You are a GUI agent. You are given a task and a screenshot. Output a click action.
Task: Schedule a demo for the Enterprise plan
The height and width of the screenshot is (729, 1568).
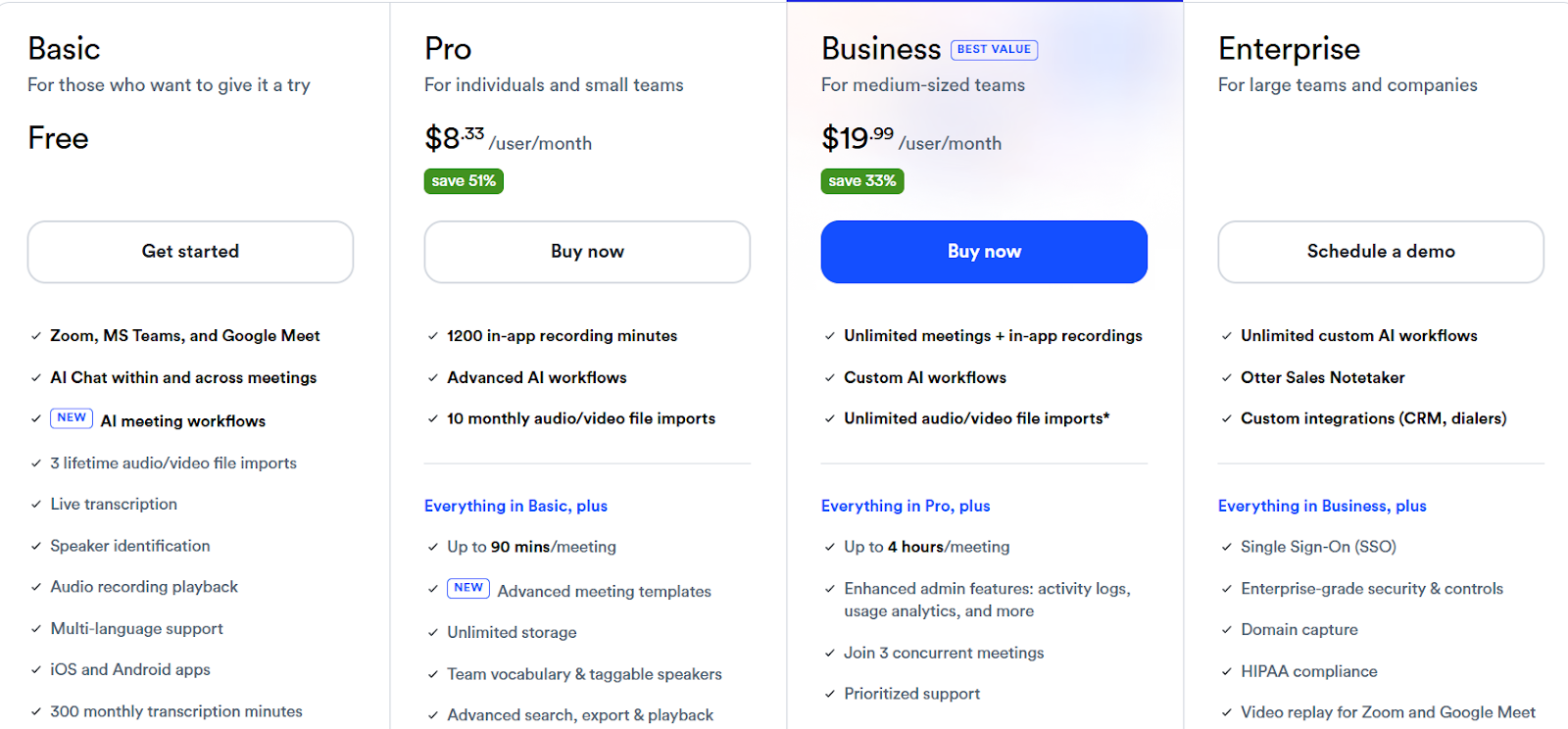coord(1380,252)
